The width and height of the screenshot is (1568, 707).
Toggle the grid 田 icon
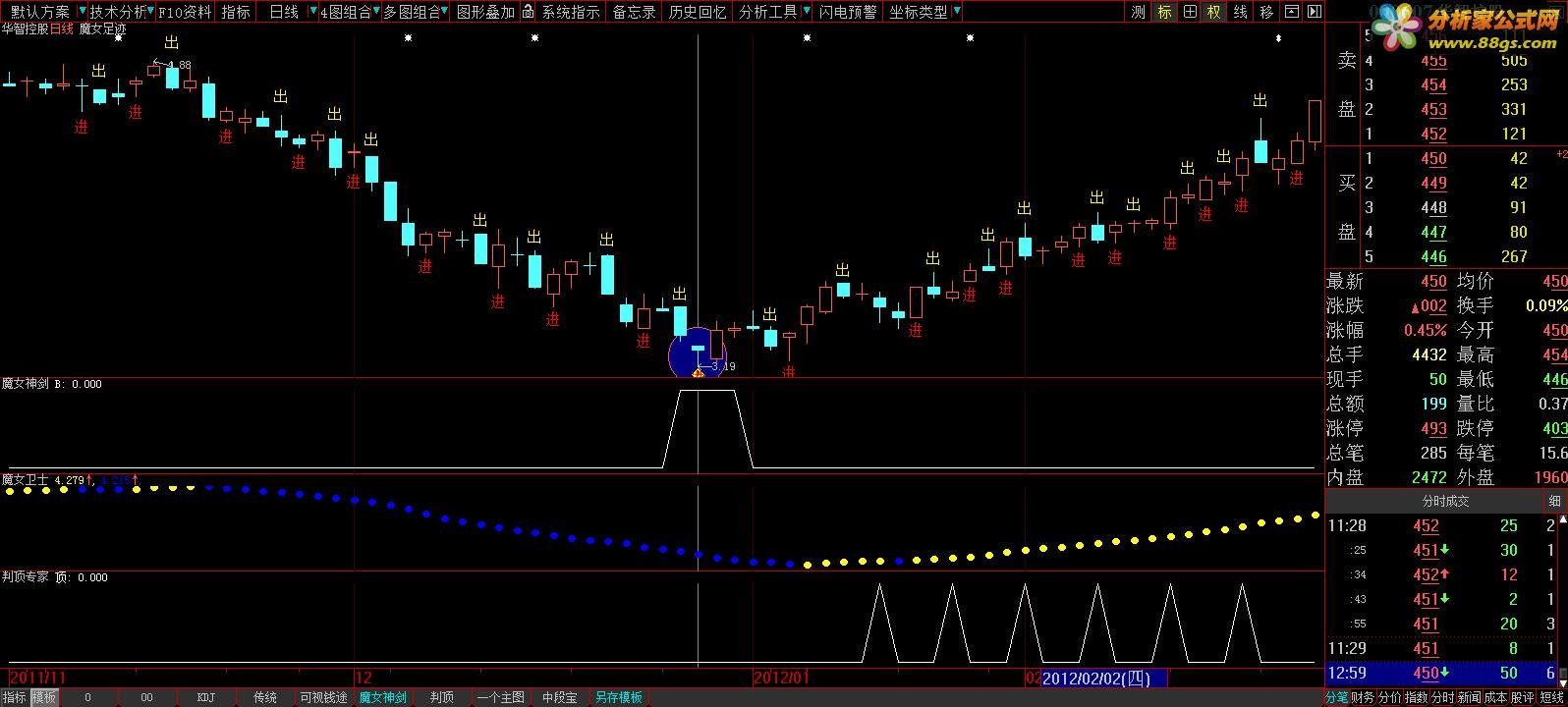(x=1190, y=12)
